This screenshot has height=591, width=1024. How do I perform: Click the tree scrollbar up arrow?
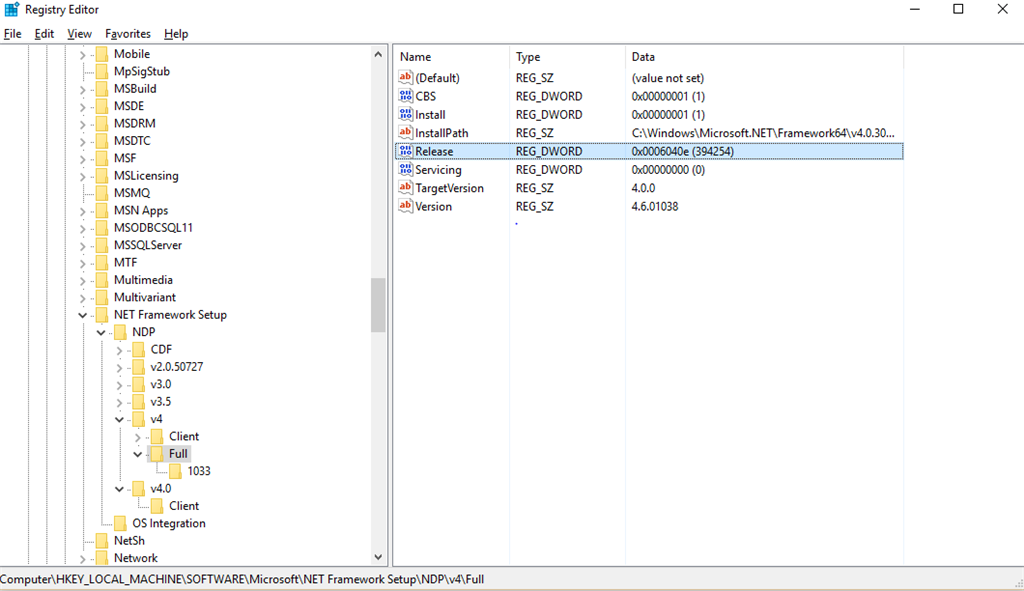coord(378,54)
